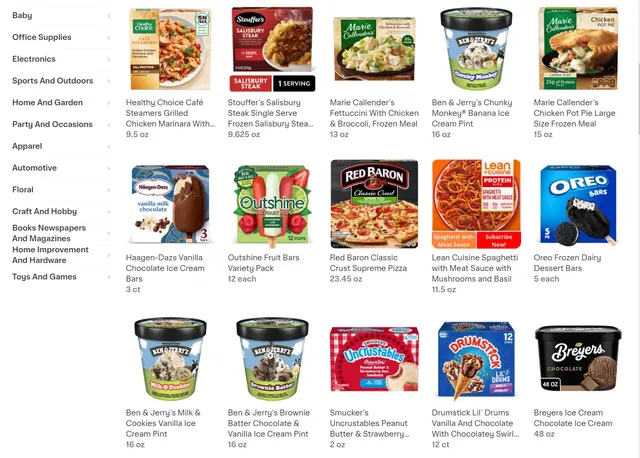Click Marie Callender's Chicken Pot Pie title

(574, 113)
